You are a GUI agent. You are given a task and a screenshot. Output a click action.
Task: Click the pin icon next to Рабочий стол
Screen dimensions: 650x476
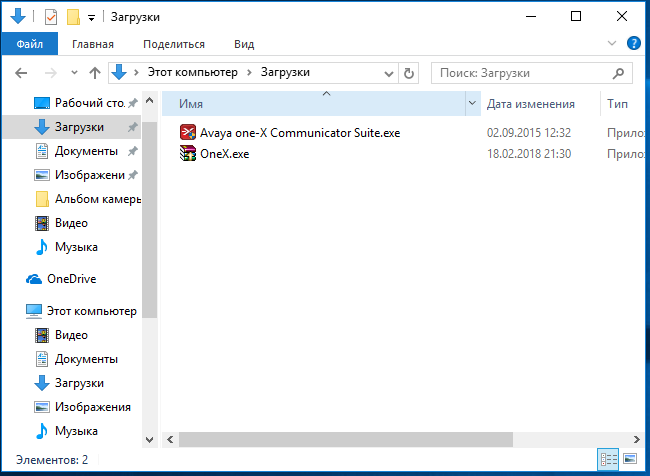pos(133,103)
